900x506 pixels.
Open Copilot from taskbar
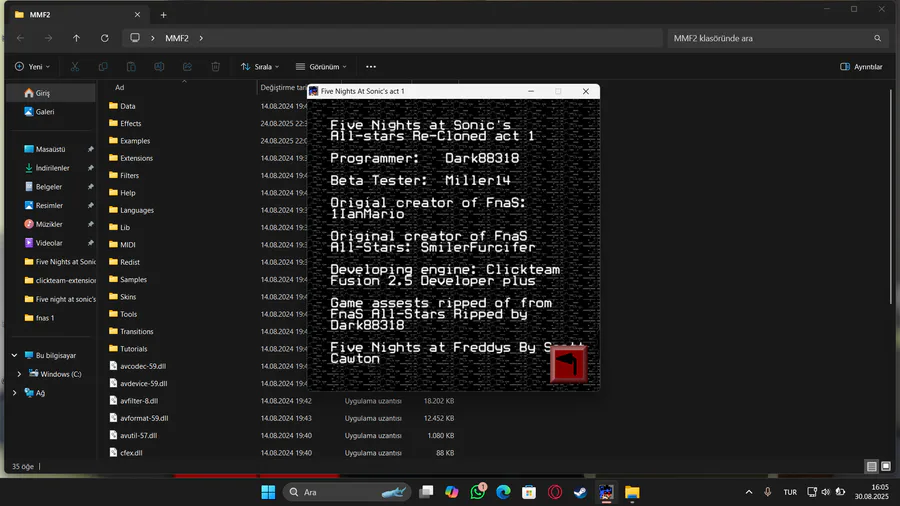452,492
